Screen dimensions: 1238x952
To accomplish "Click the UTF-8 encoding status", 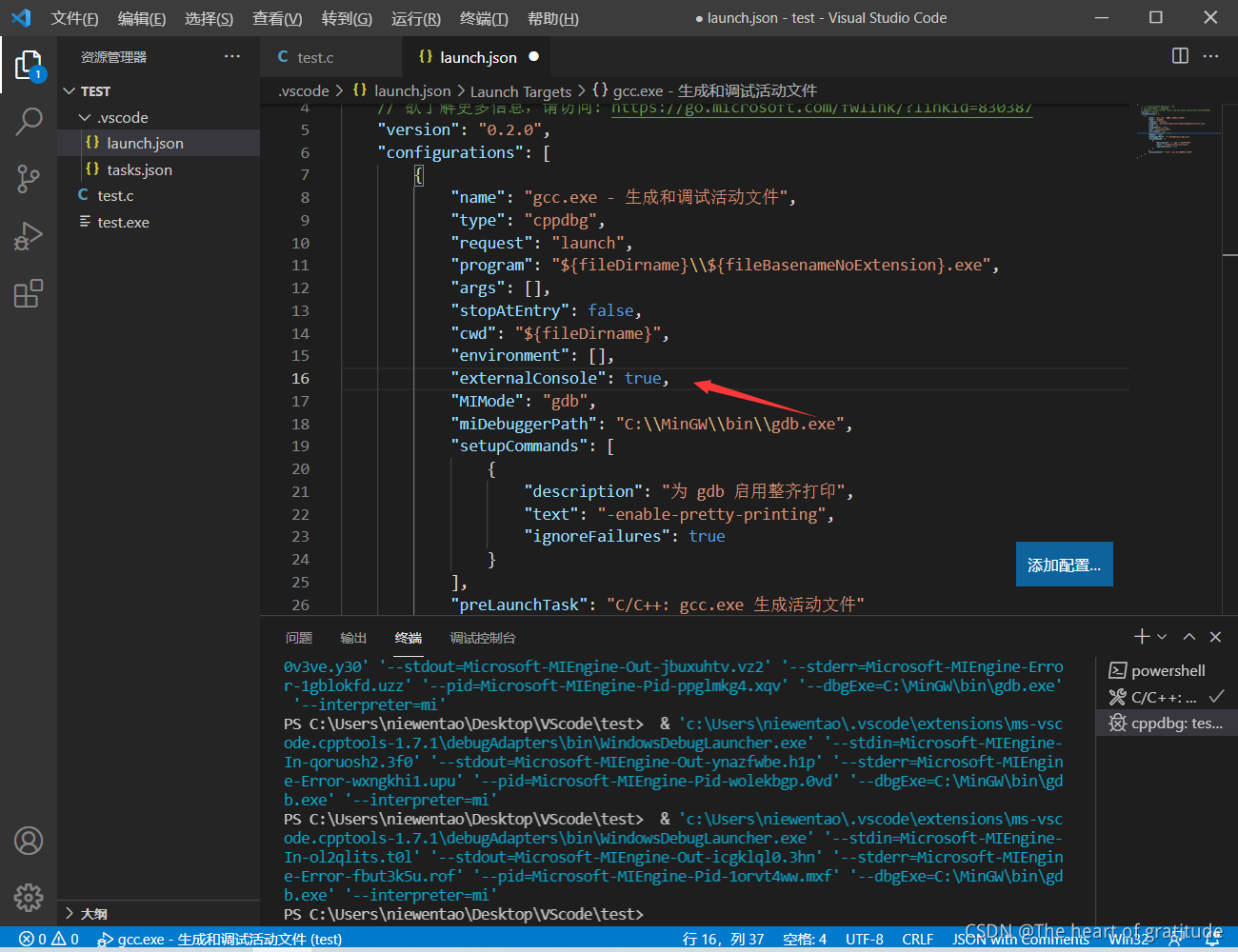I will [x=864, y=939].
